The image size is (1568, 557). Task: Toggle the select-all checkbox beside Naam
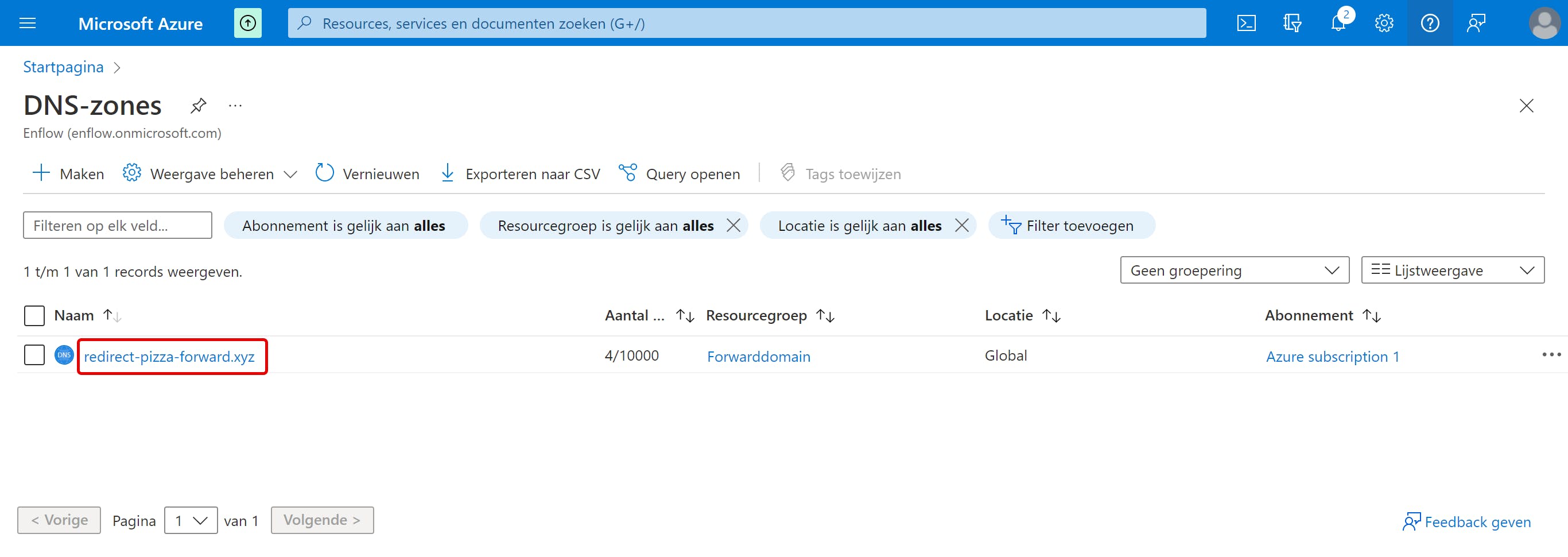34,316
